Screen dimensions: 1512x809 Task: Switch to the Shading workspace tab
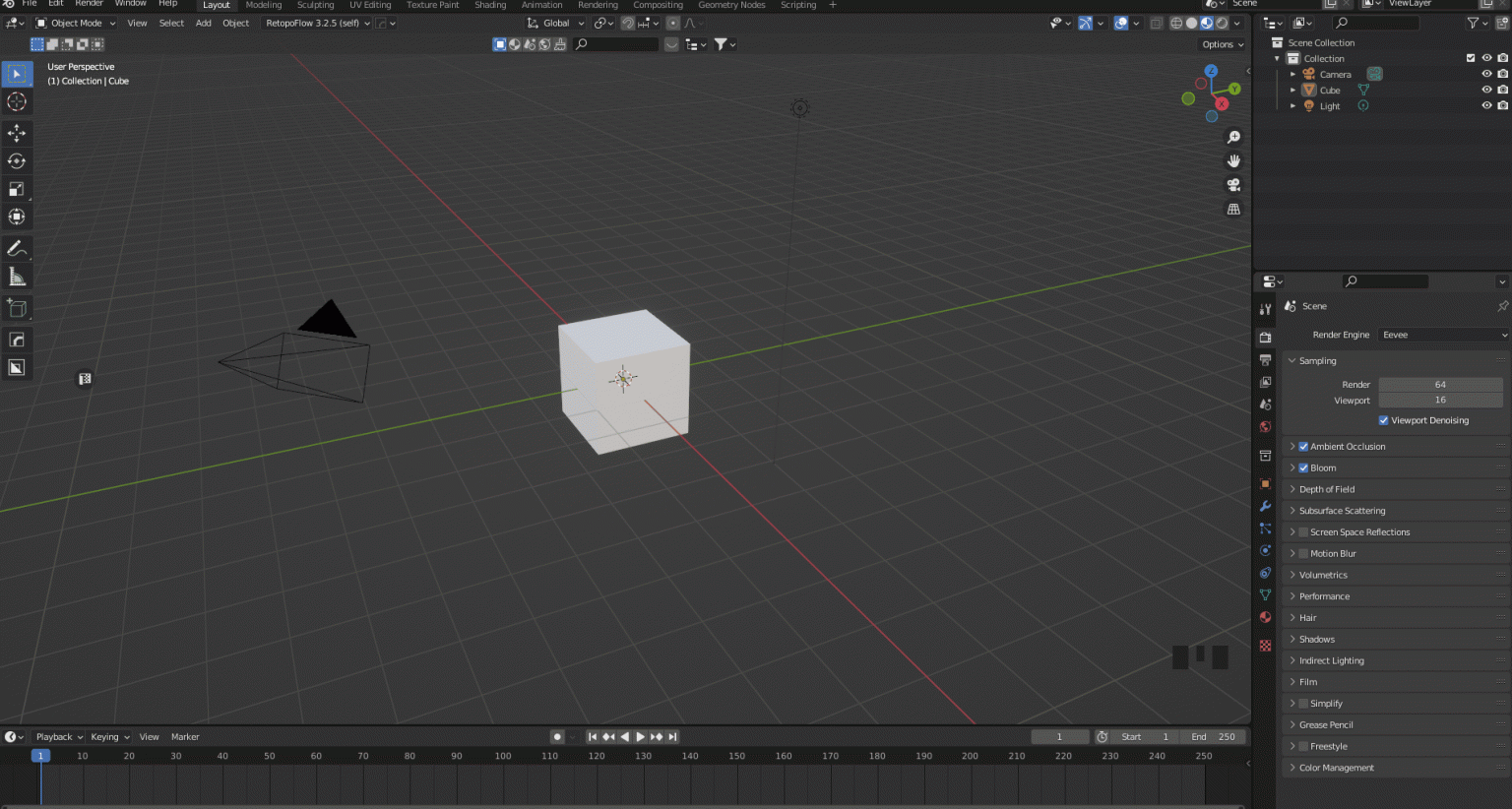pos(490,5)
